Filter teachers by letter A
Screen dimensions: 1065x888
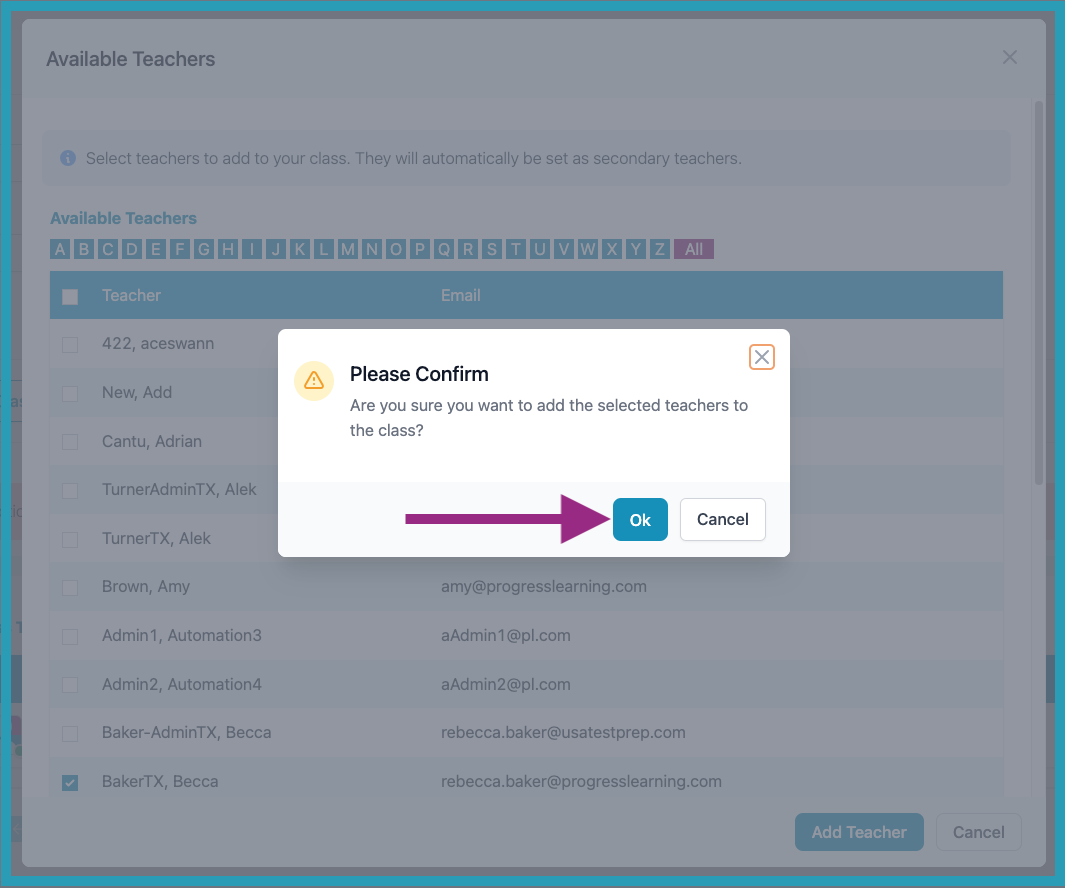coord(60,249)
